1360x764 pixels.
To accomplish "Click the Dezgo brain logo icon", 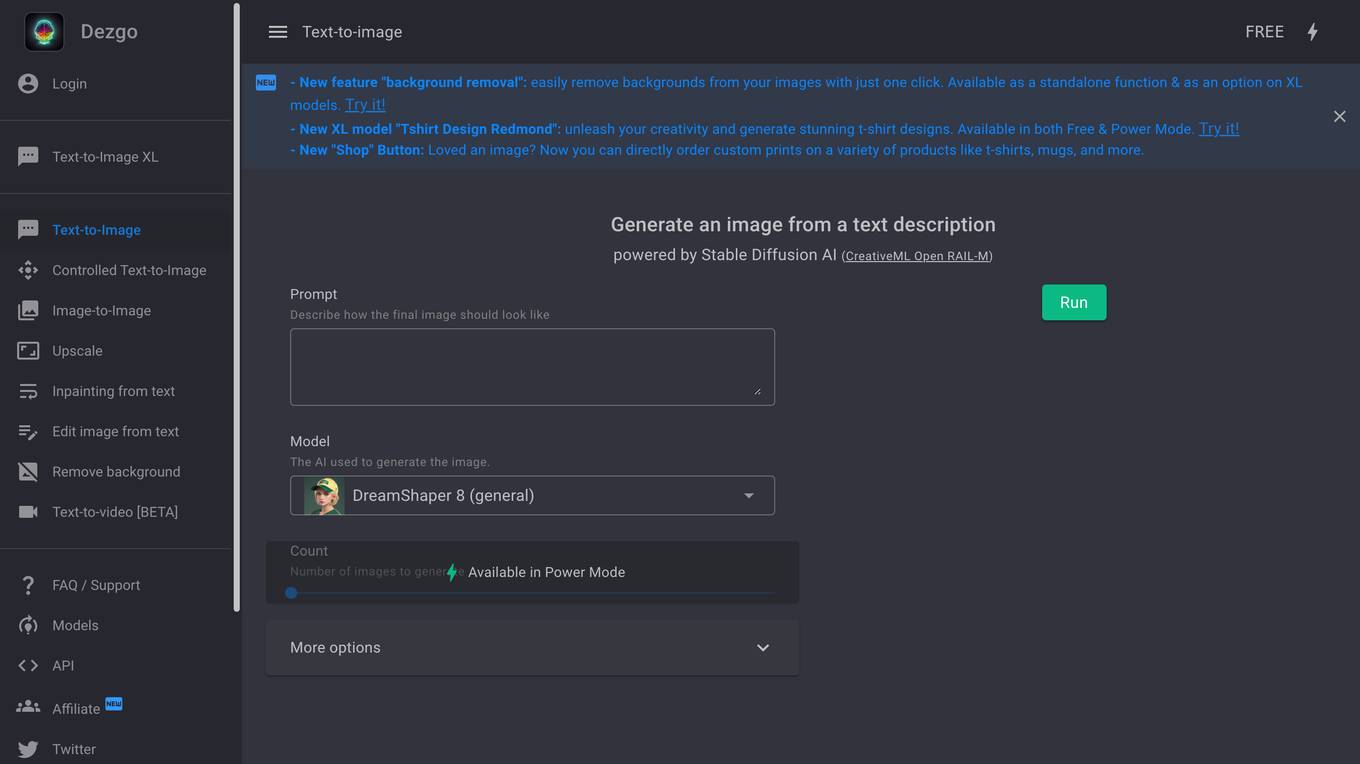I will click(x=44, y=32).
